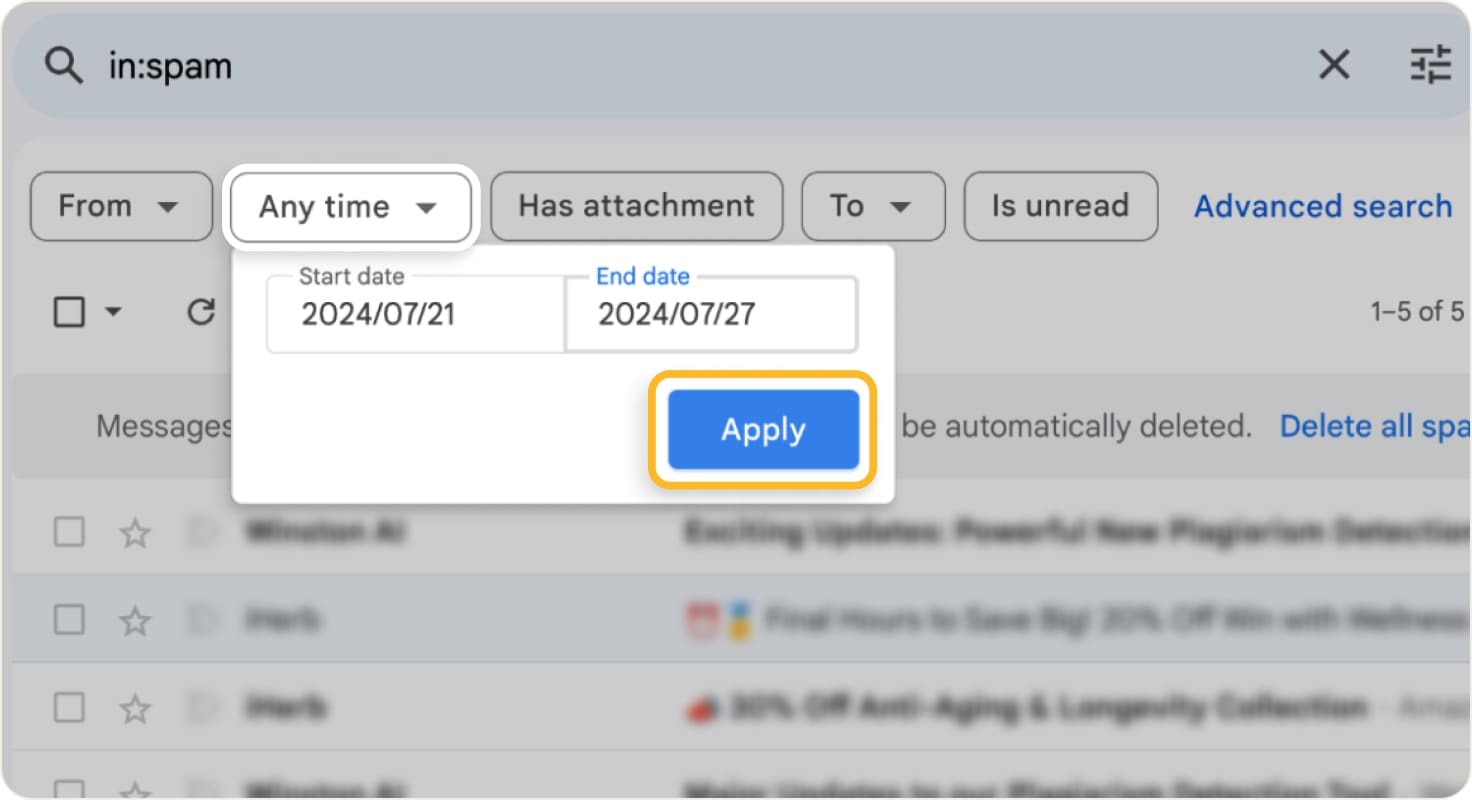This screenshot has height=800, width=1472.
Task: Tick the first iHerb message checkbox
Action: [x=68, y=620]
